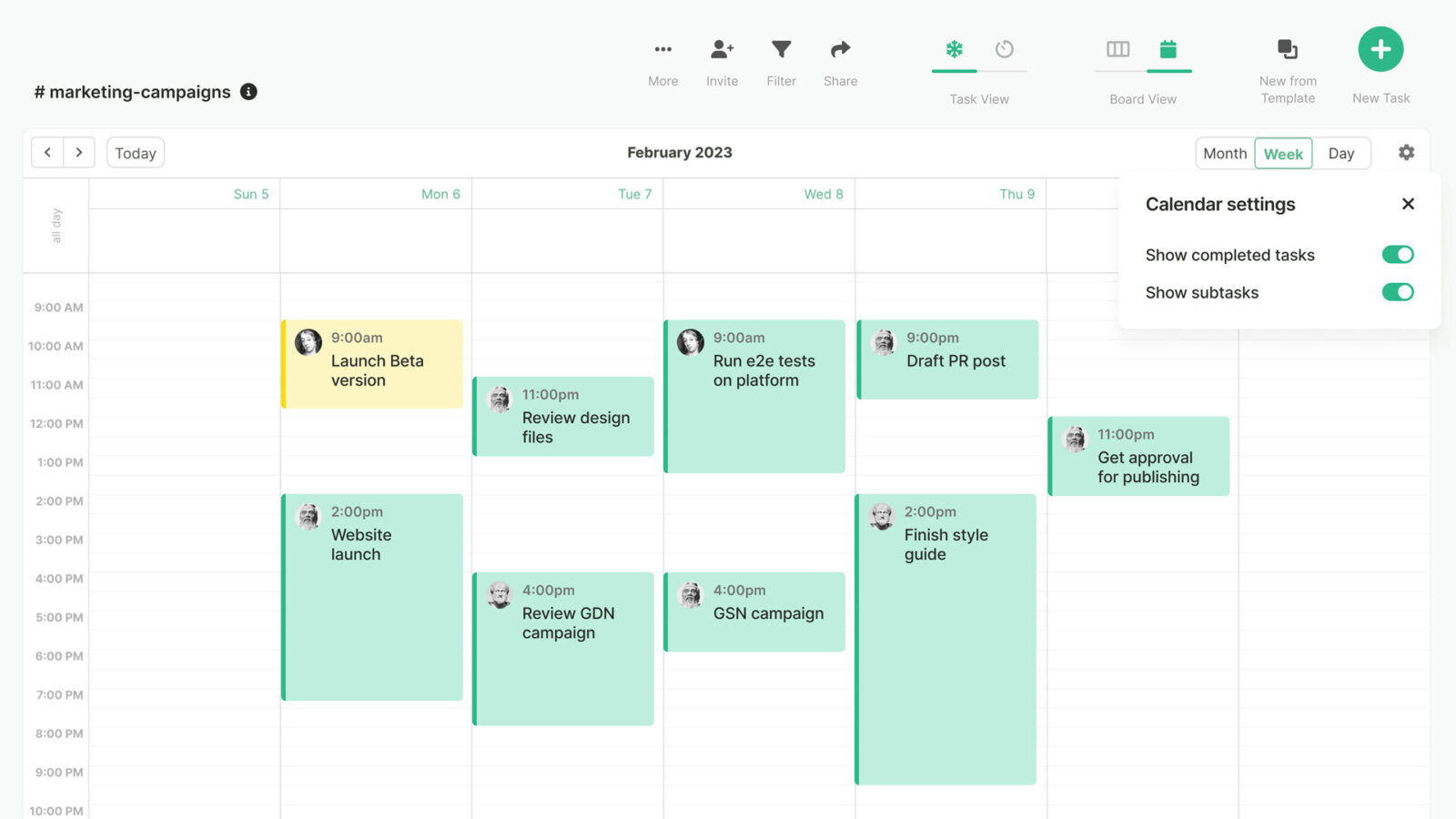Switch to the columns Board View icon
Viewport: 1456px width, 819px height.
pyautogui.click(x=1117, y=50)
